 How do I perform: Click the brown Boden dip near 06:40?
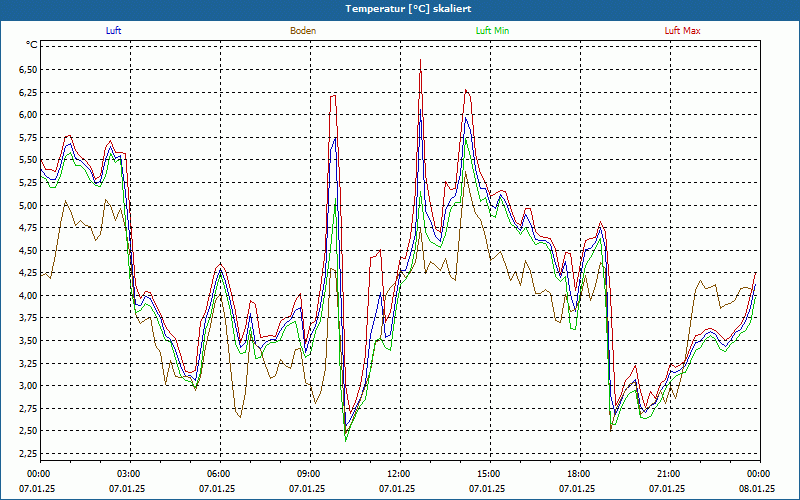[240, 416]
